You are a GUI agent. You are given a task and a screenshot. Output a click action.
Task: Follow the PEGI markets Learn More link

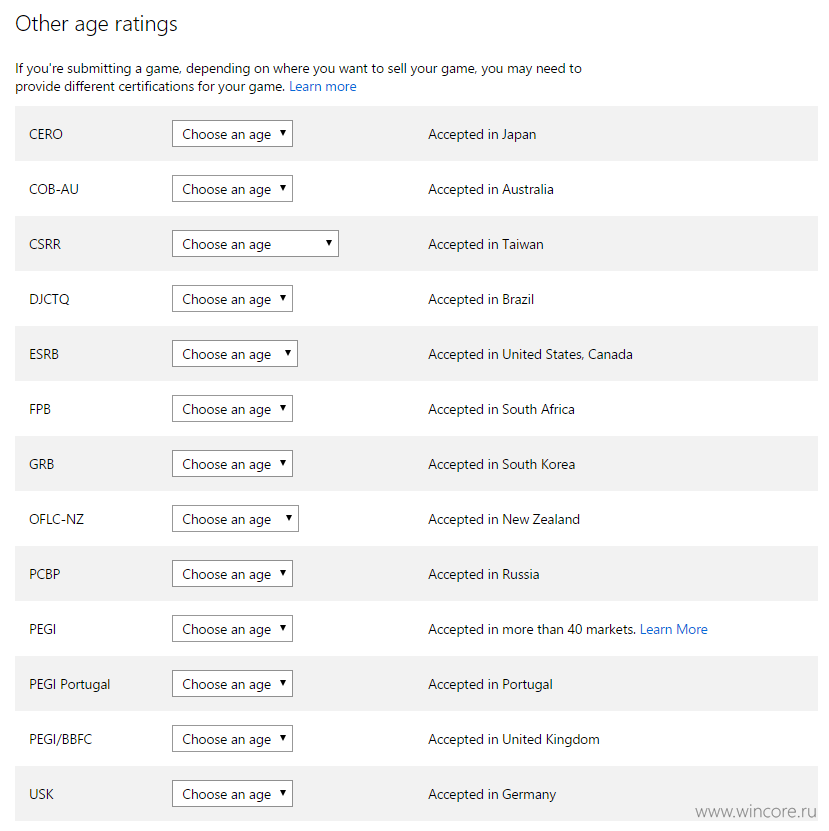[x=673, y=629]
